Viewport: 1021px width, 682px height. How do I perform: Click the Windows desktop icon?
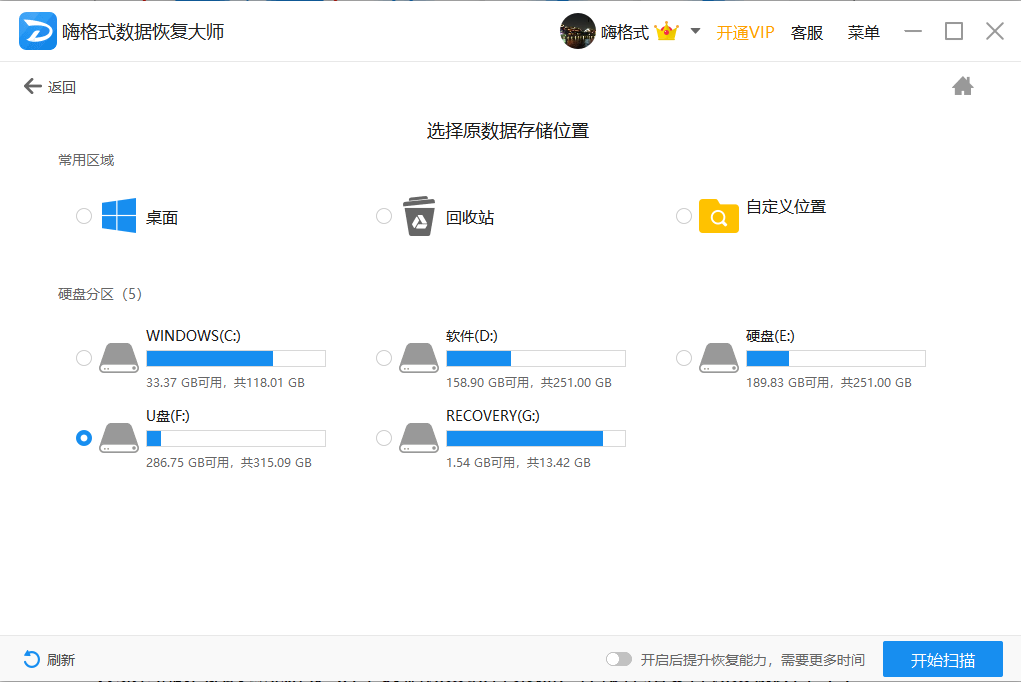pyautogui.click(x=119, y=216)
